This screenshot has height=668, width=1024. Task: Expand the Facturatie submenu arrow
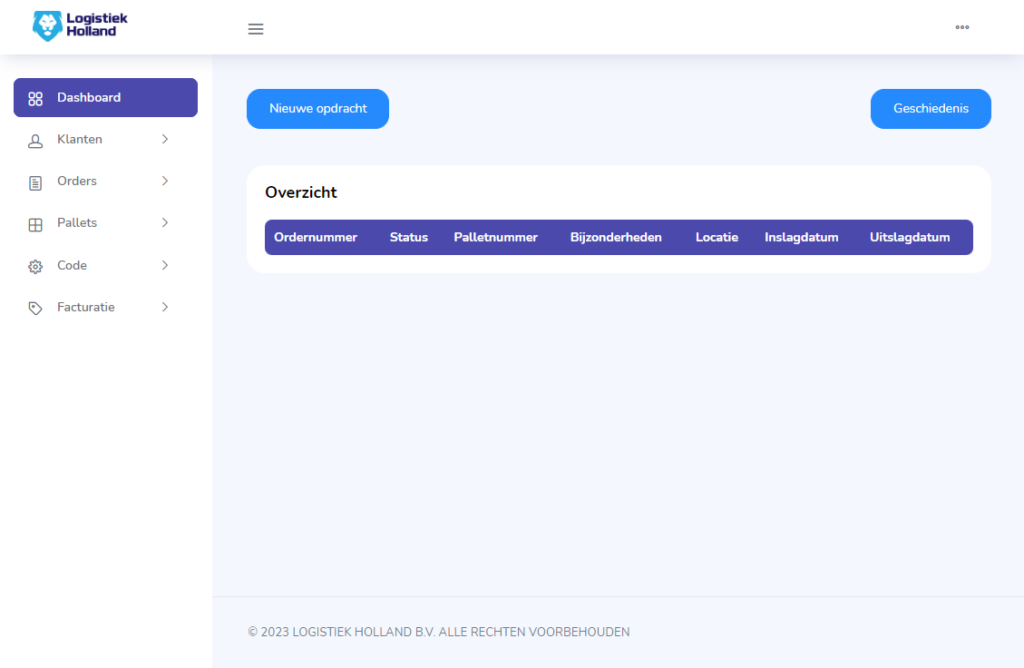(x=165, y=307)
